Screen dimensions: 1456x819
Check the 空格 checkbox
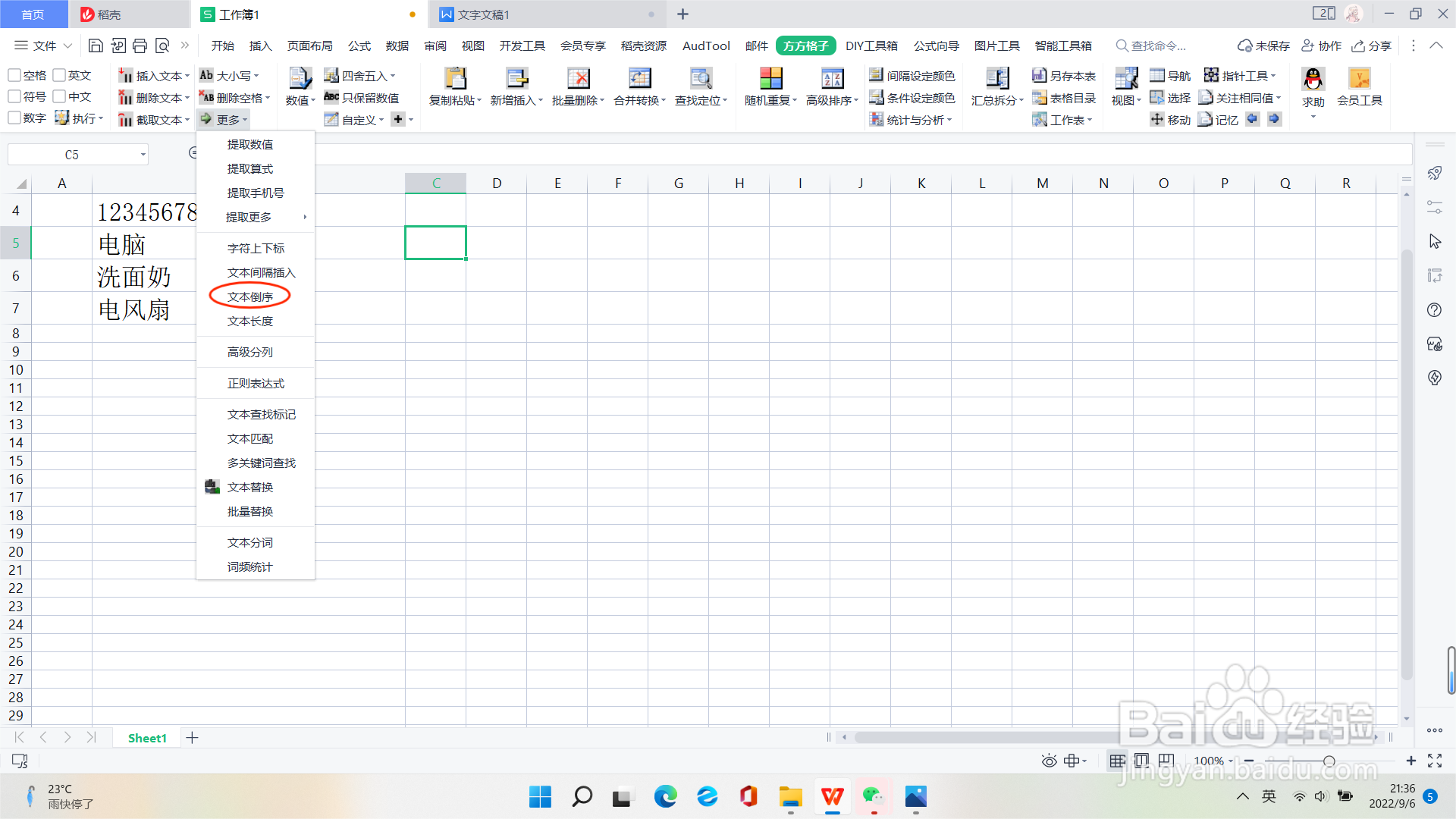click(x=14, y=75)
